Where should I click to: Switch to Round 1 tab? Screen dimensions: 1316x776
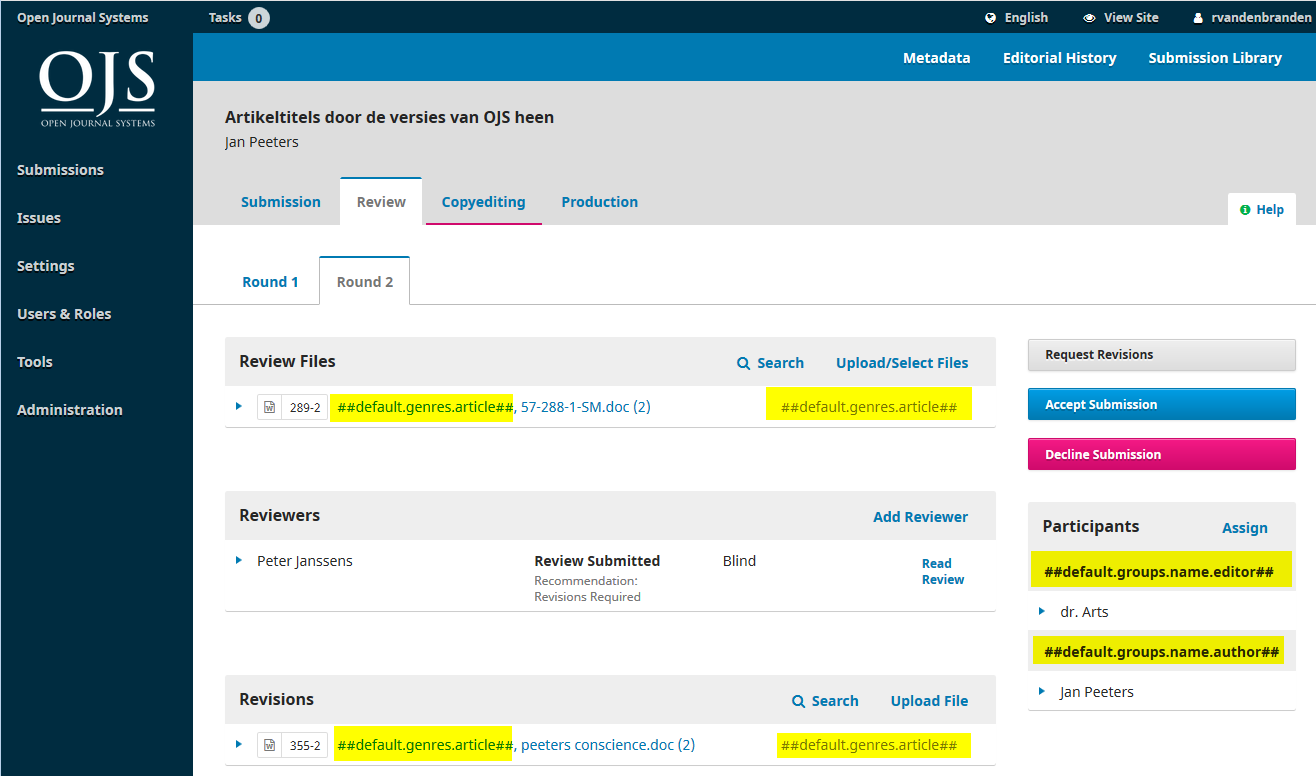pos(270,282)
